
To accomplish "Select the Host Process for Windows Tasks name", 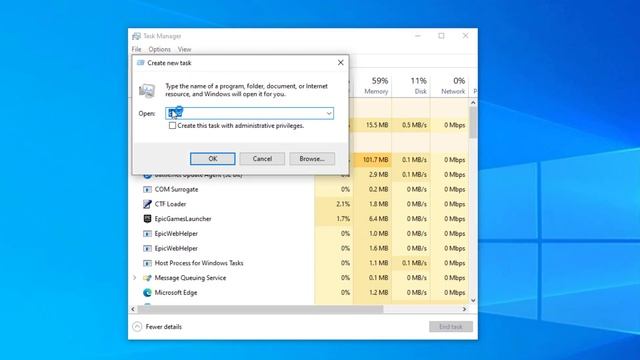I will tap(199, 263).
